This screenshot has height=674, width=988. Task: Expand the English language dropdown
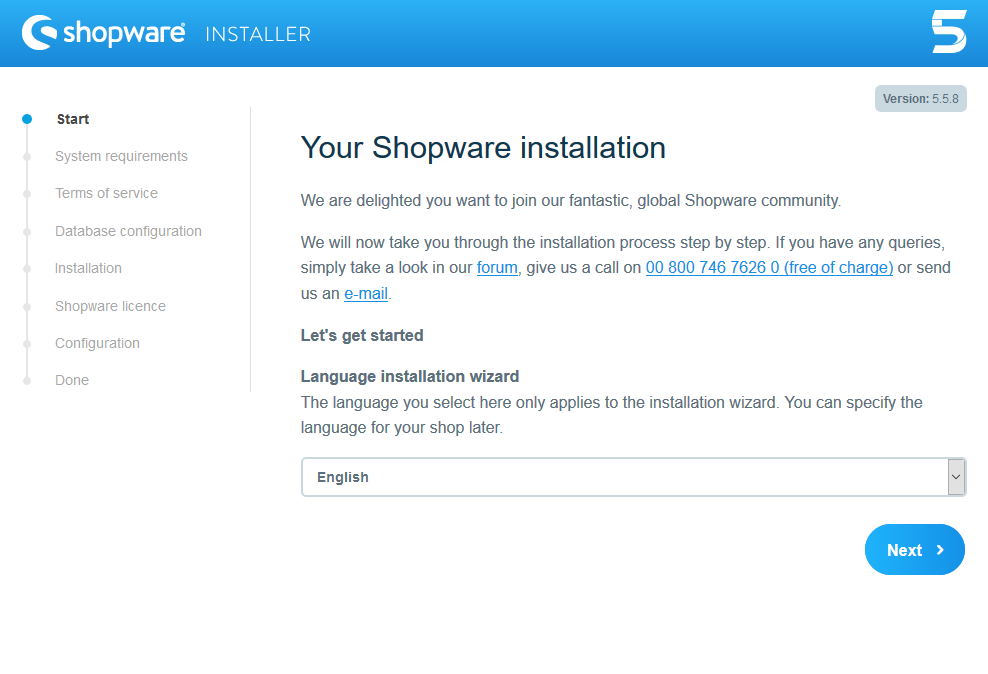pos(633,477)
